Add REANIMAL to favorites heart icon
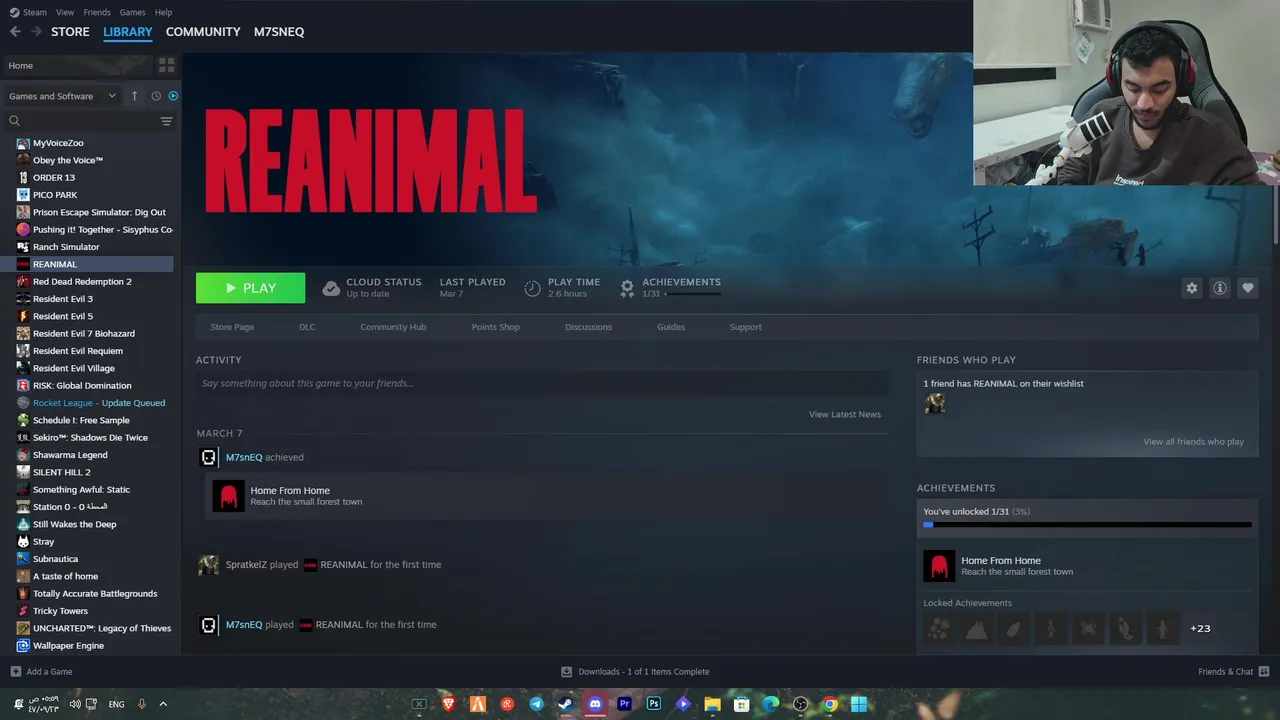 [x=1248, y=288]
